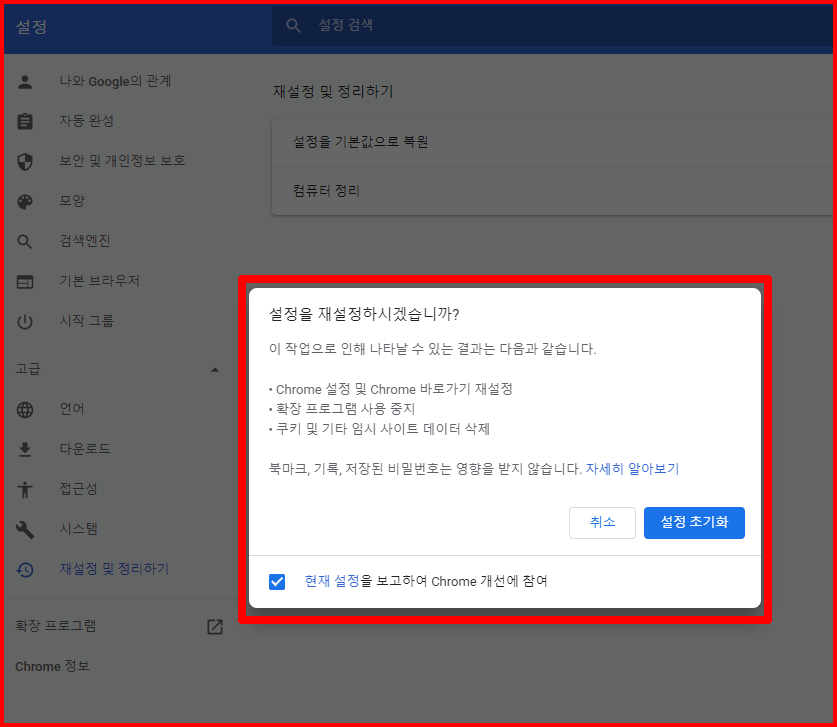Click the 재설정 및 정리하기 page heading
This screenshot has height=727, width=837.
(x=333, y=91)
